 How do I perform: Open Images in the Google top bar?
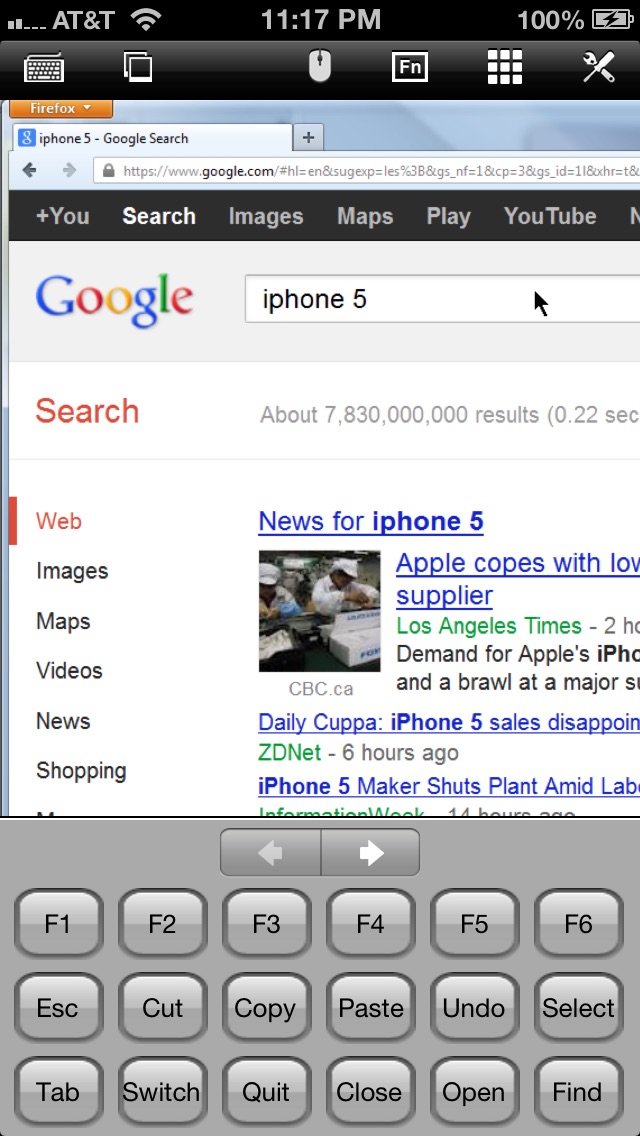tap(266, 216)
